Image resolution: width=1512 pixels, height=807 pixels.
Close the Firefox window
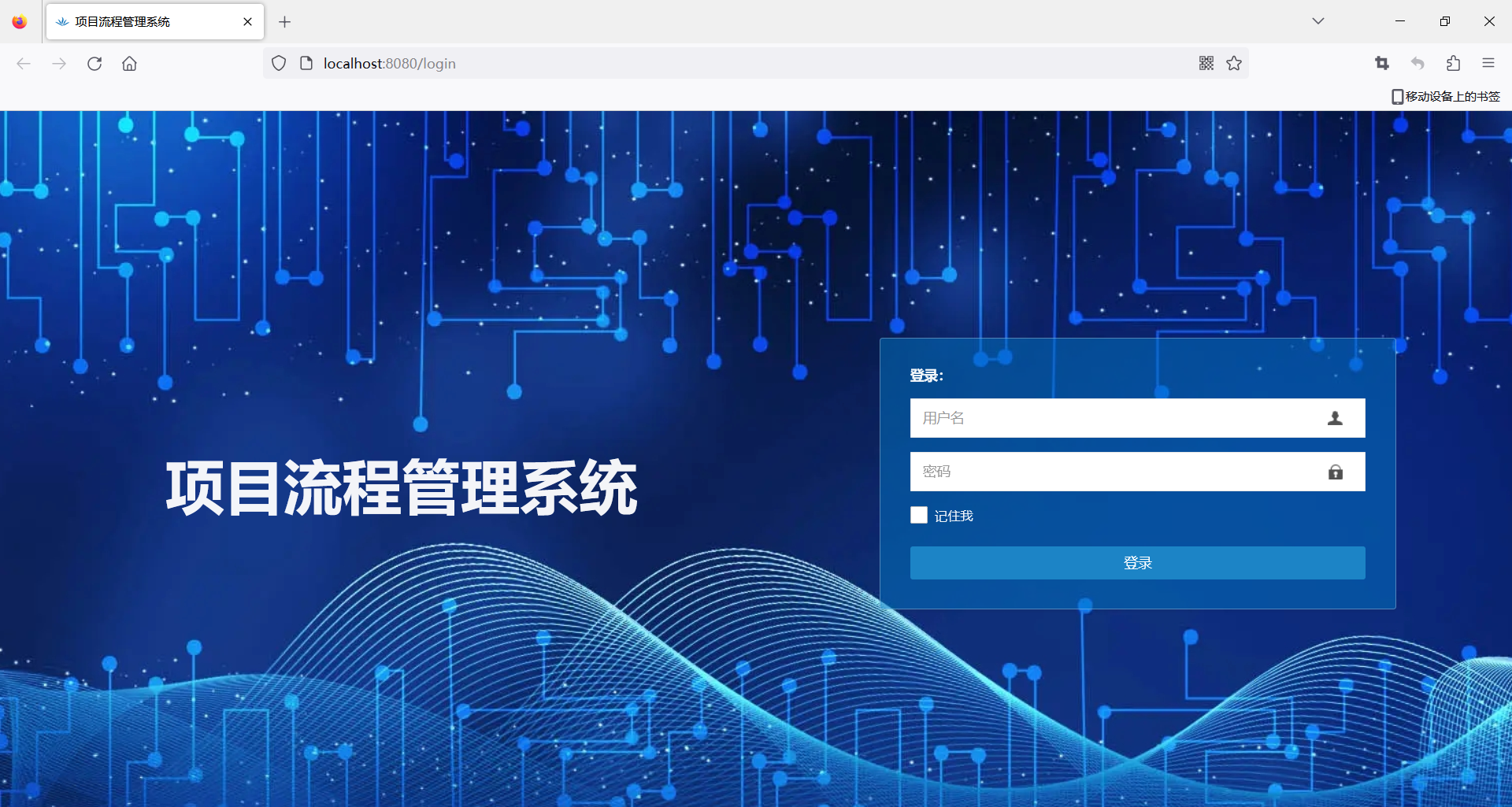pyautogui.click(x=1489, y=21)
